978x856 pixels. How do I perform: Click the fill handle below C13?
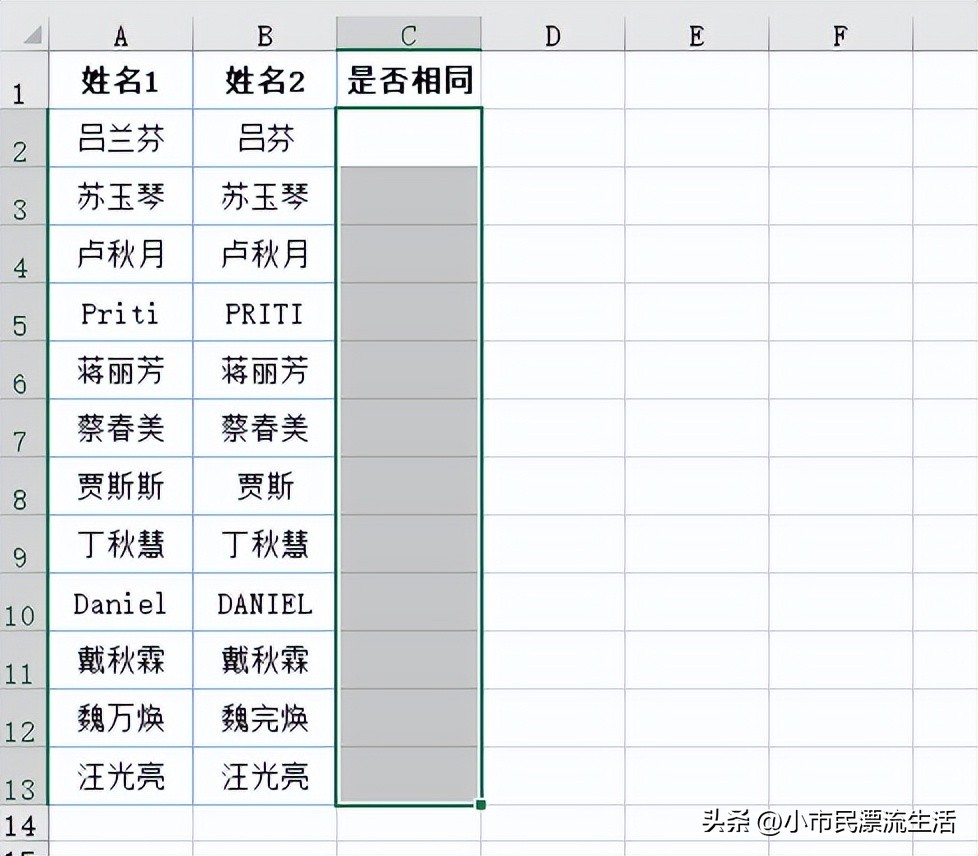[x=480, y=805]
